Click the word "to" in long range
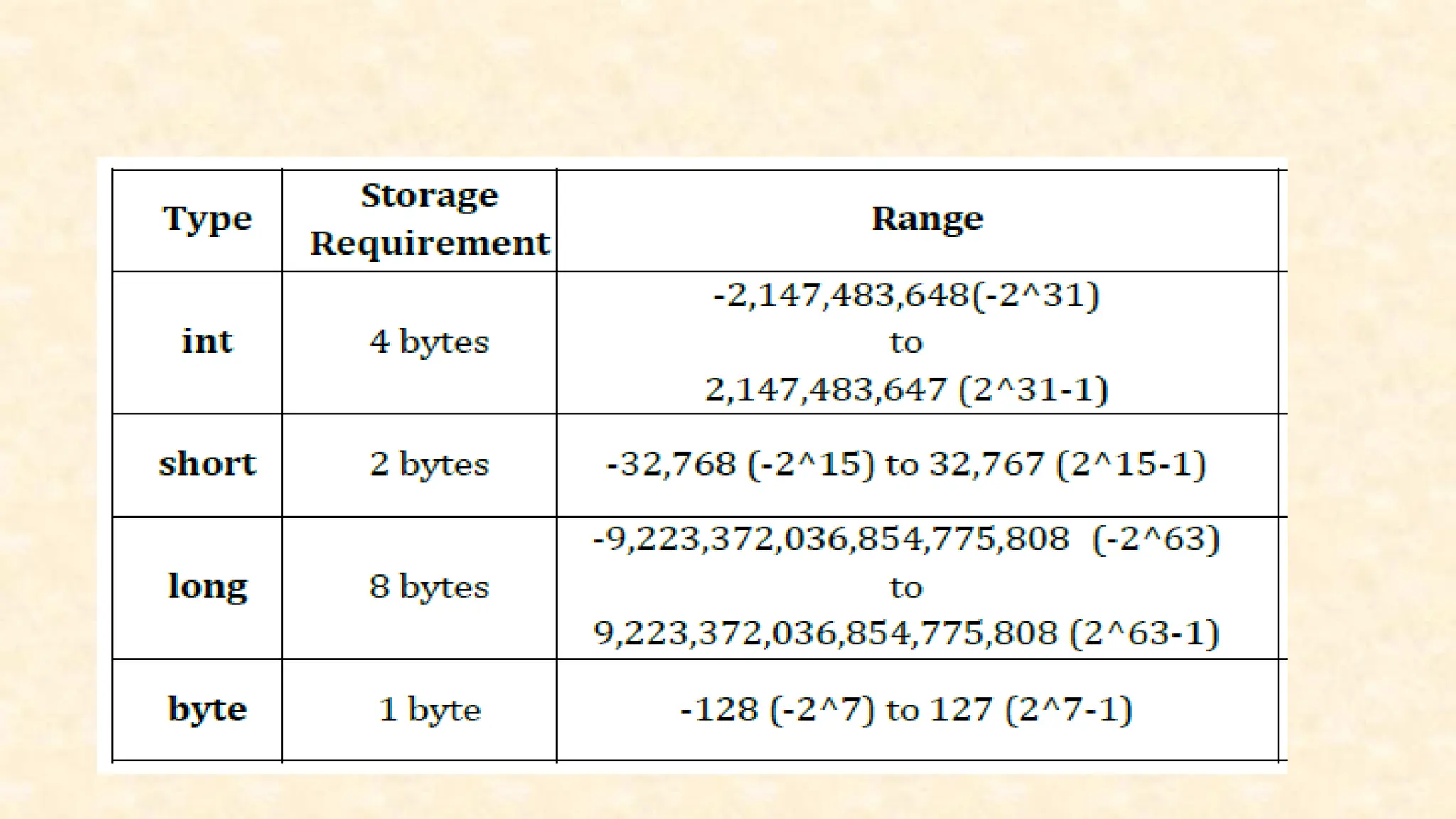This screenshot has height=819, width=1456. [906, 588]
